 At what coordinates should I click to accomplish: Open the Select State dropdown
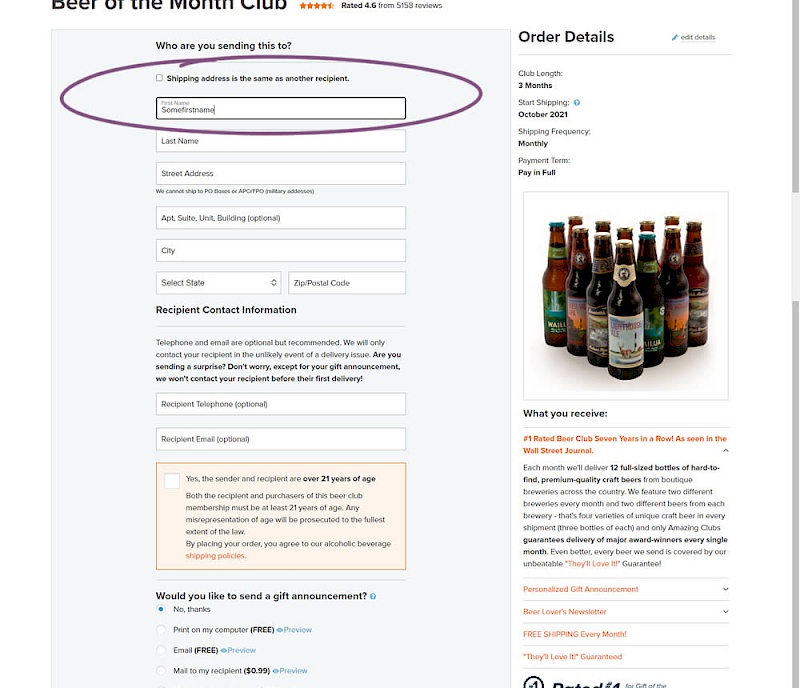tap(217, 283)
